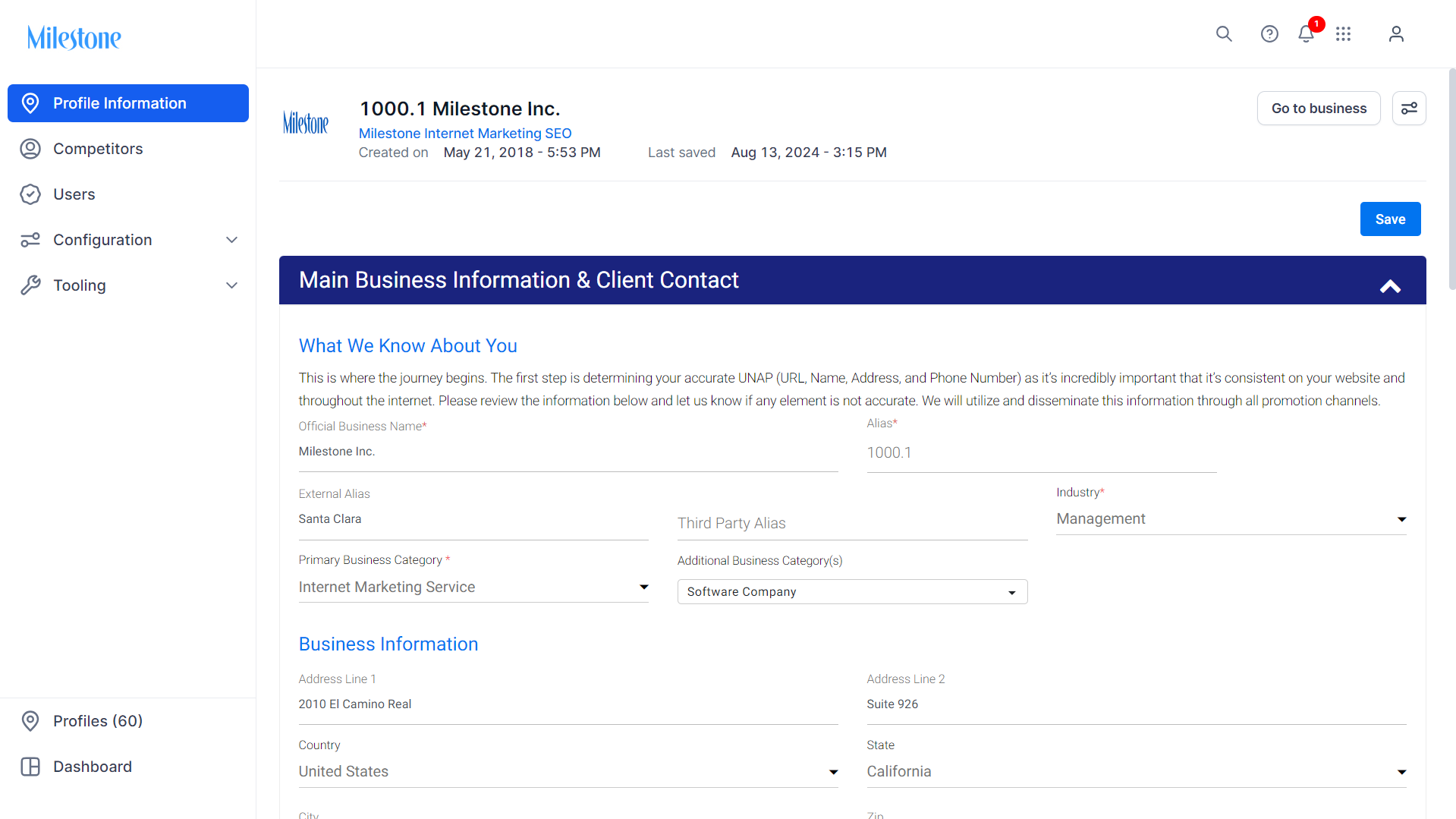
Task: Click the Profiles (60) pin icon
Action: point(30,721)
